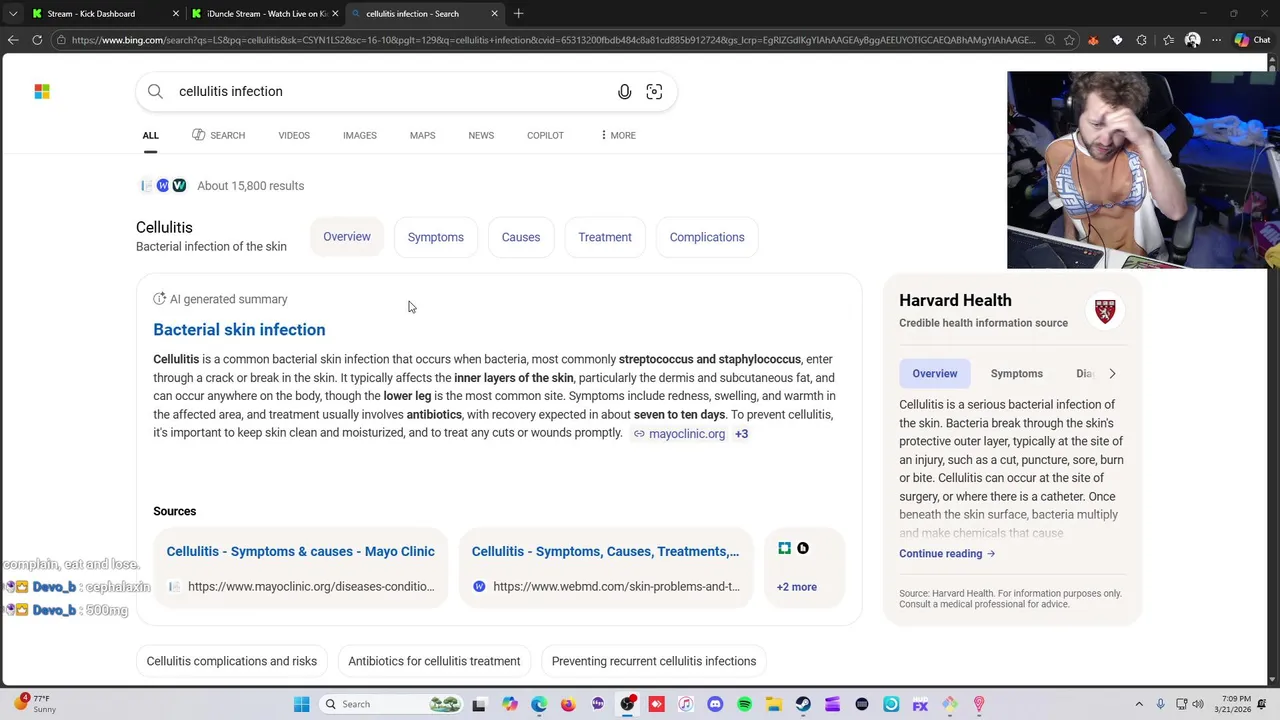This screenshot has height=720, width=1280.
Task: Select Overview tab in Harvard Health card
Action: tap(935, 374)
